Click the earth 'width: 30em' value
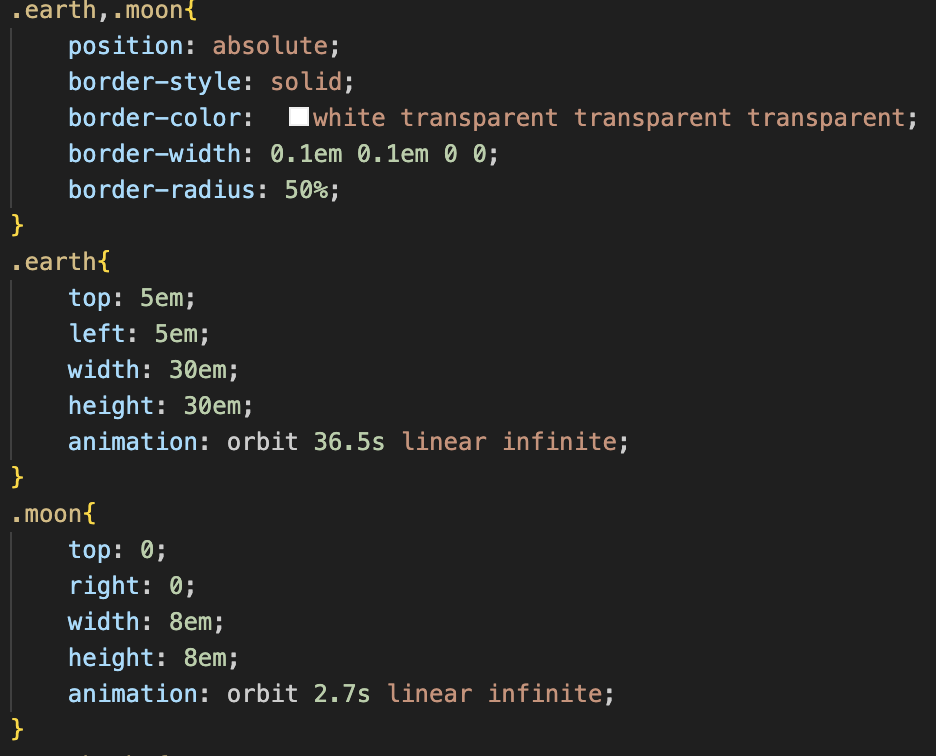Image resolution: width=936 pixels, height=756 pixels. (198, 370)
